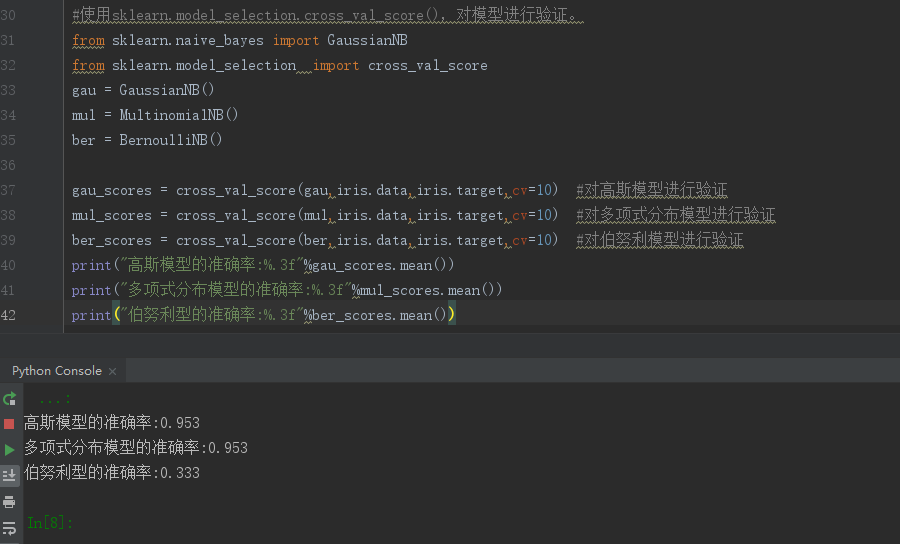Click console output '伯努利型的准确率:0.333'
900x544 pixels.
tap(112, 473)
